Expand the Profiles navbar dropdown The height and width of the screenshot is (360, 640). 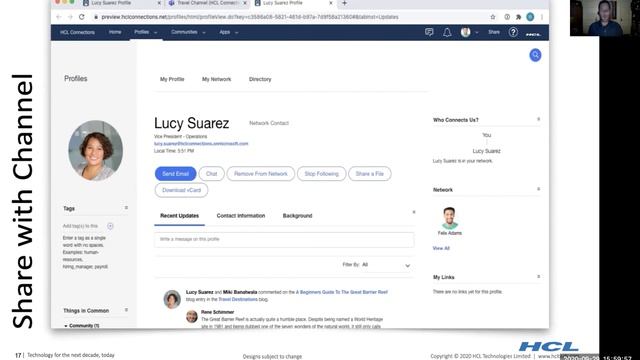[x=156, y=33]
